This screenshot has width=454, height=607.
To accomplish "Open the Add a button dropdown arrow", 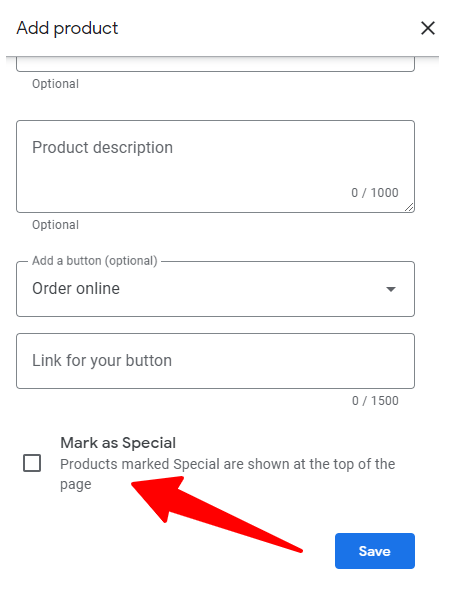I will coord(391,289).
